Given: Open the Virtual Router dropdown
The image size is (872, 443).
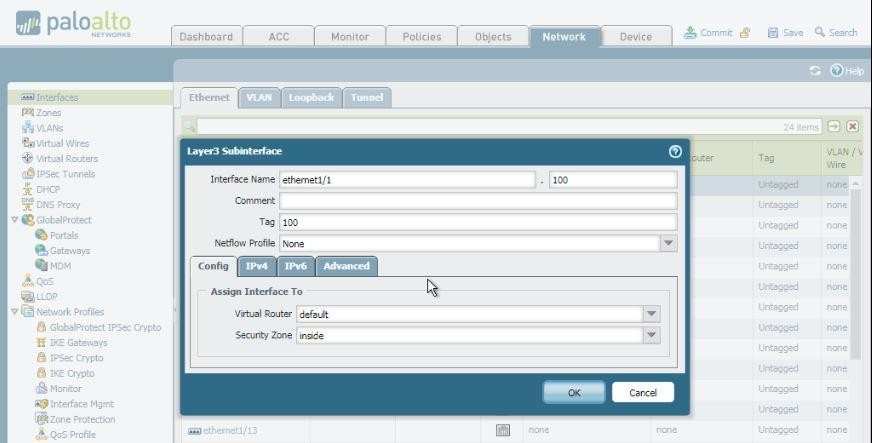Looking at the screenshot, I should [x=651, y=314].
